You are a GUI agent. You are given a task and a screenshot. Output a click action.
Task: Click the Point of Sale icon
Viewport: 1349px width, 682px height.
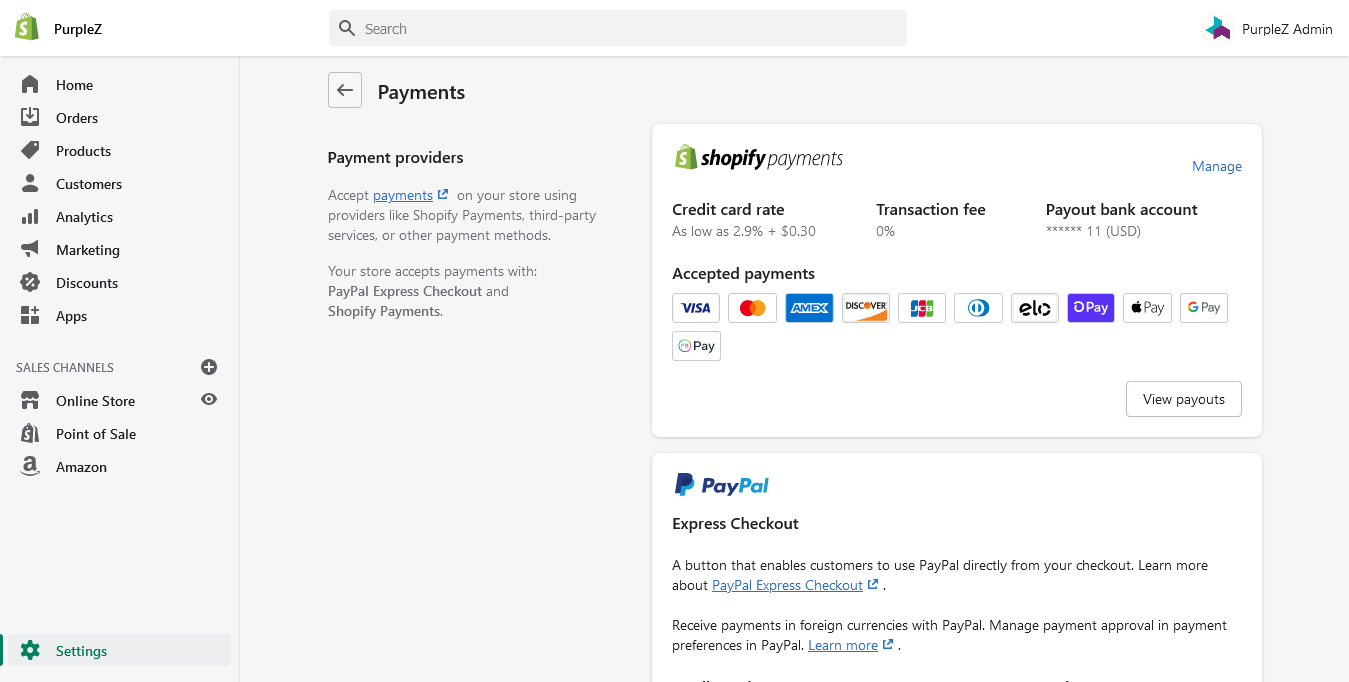coord(30,433)
